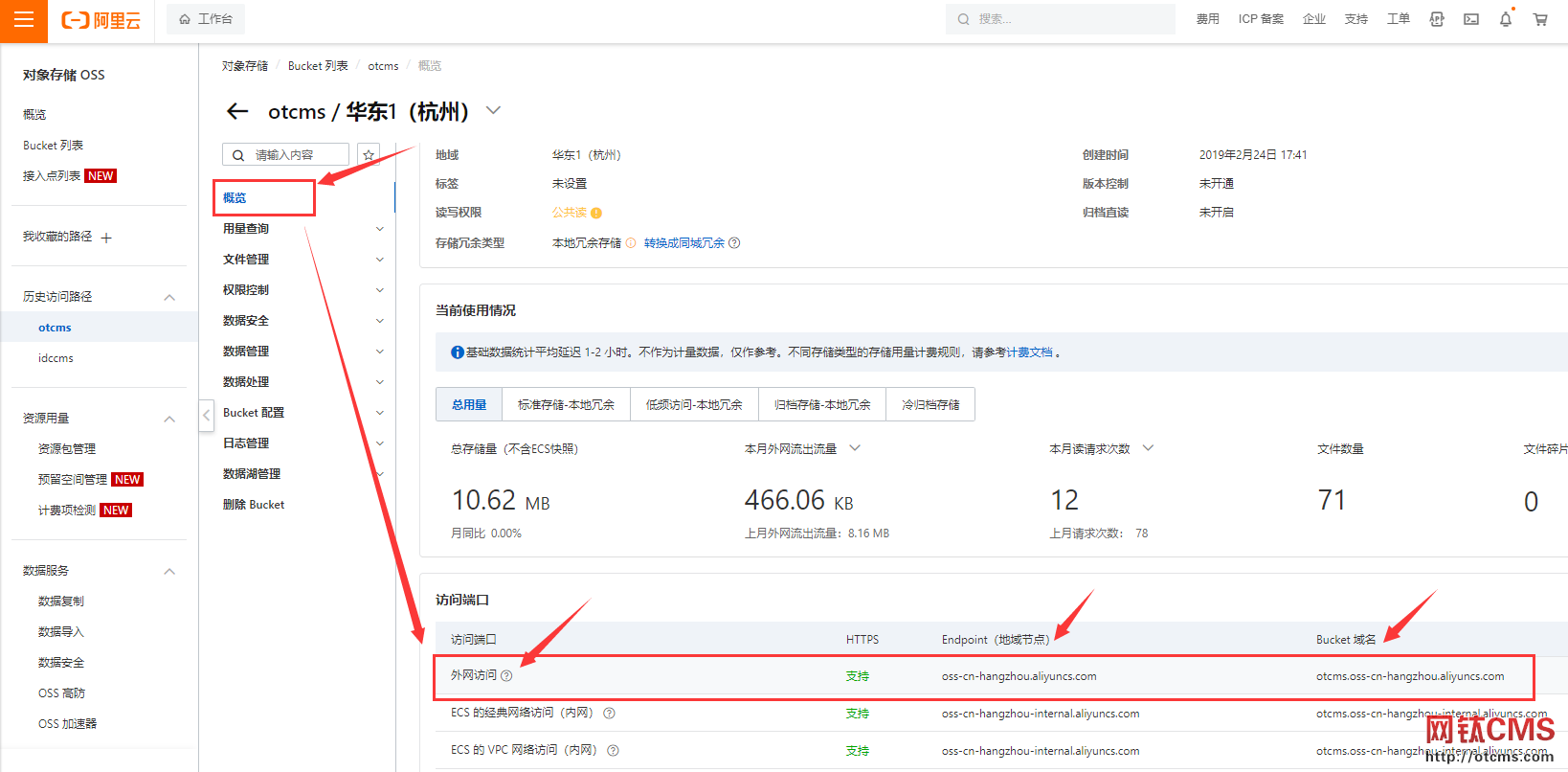This screenshot has height=772, width=1568.
Task: Open 本月外网流出流量 dropdown
Action: [855, 448]
